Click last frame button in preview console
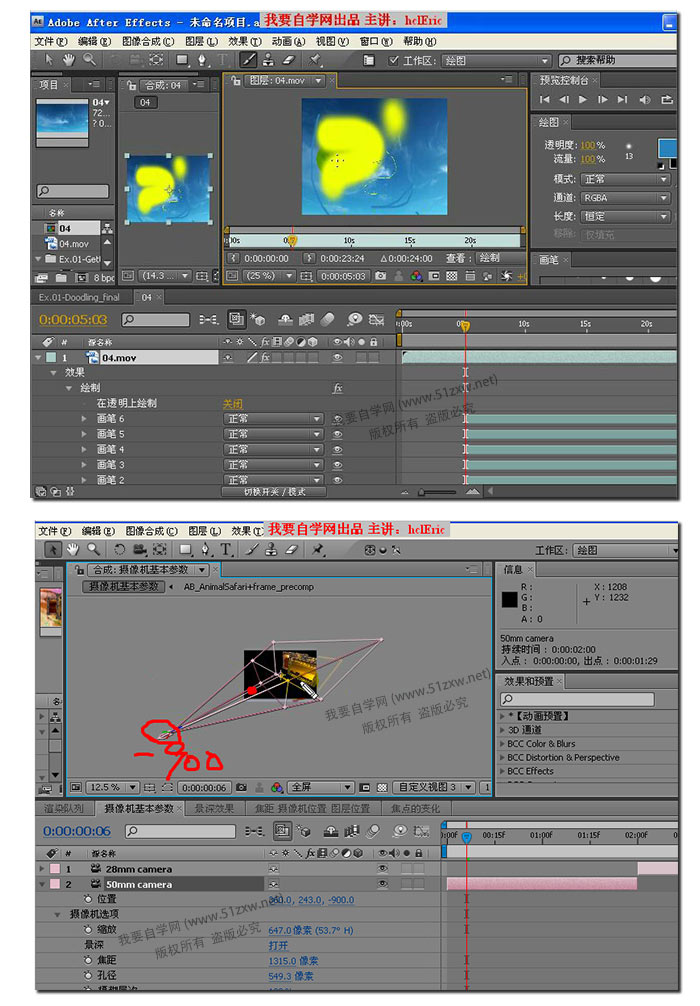The image size is (700, 1006). click(x=622, y=99)
